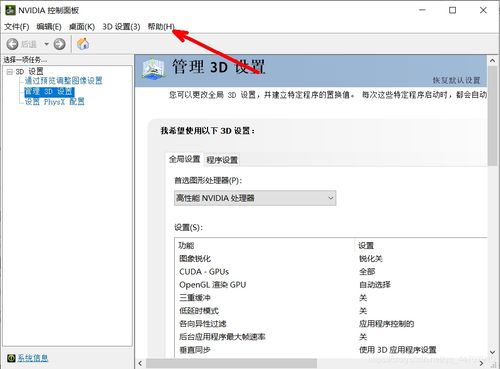Screen dimensions: 500x369
Task: Open the 首选图形处理器 combo box
Action: [x=255, y=198]
